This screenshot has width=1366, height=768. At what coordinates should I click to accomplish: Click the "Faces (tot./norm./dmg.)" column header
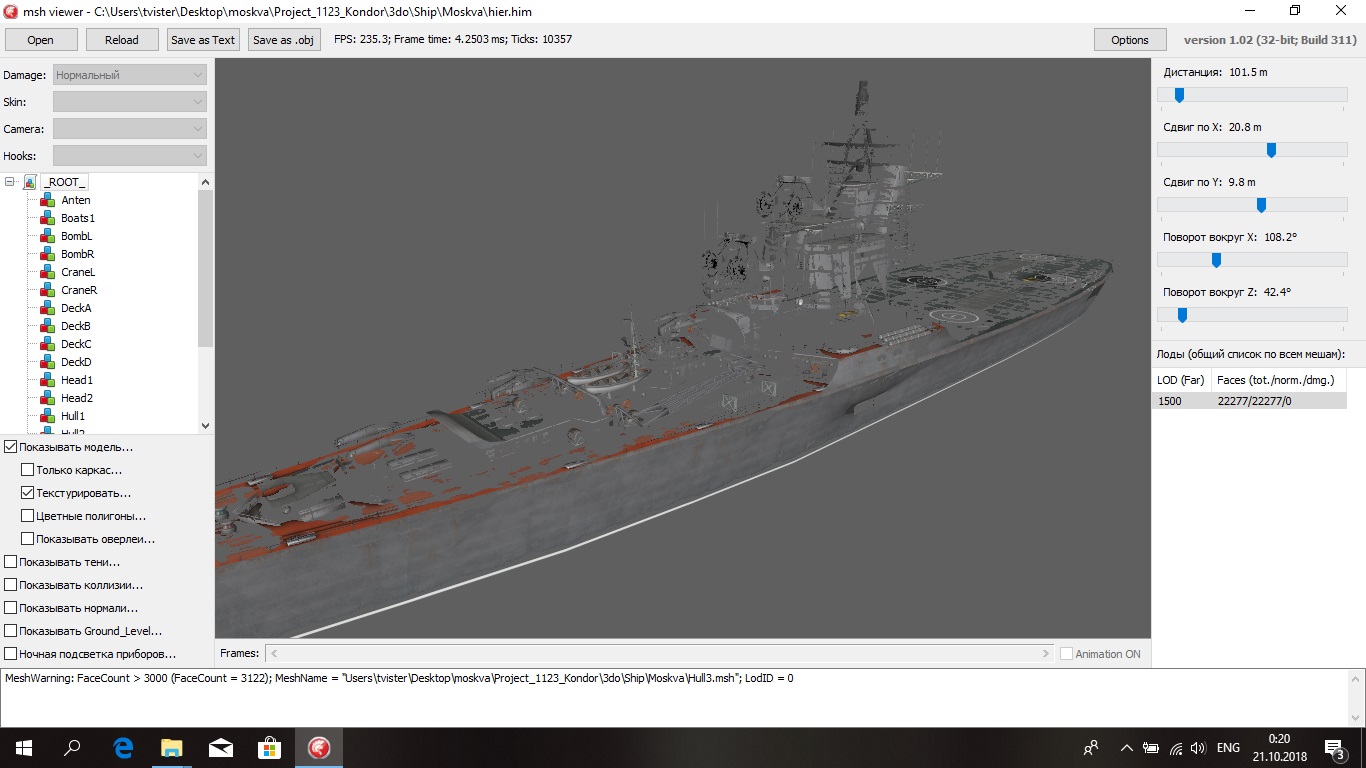tap(1279, 380)
